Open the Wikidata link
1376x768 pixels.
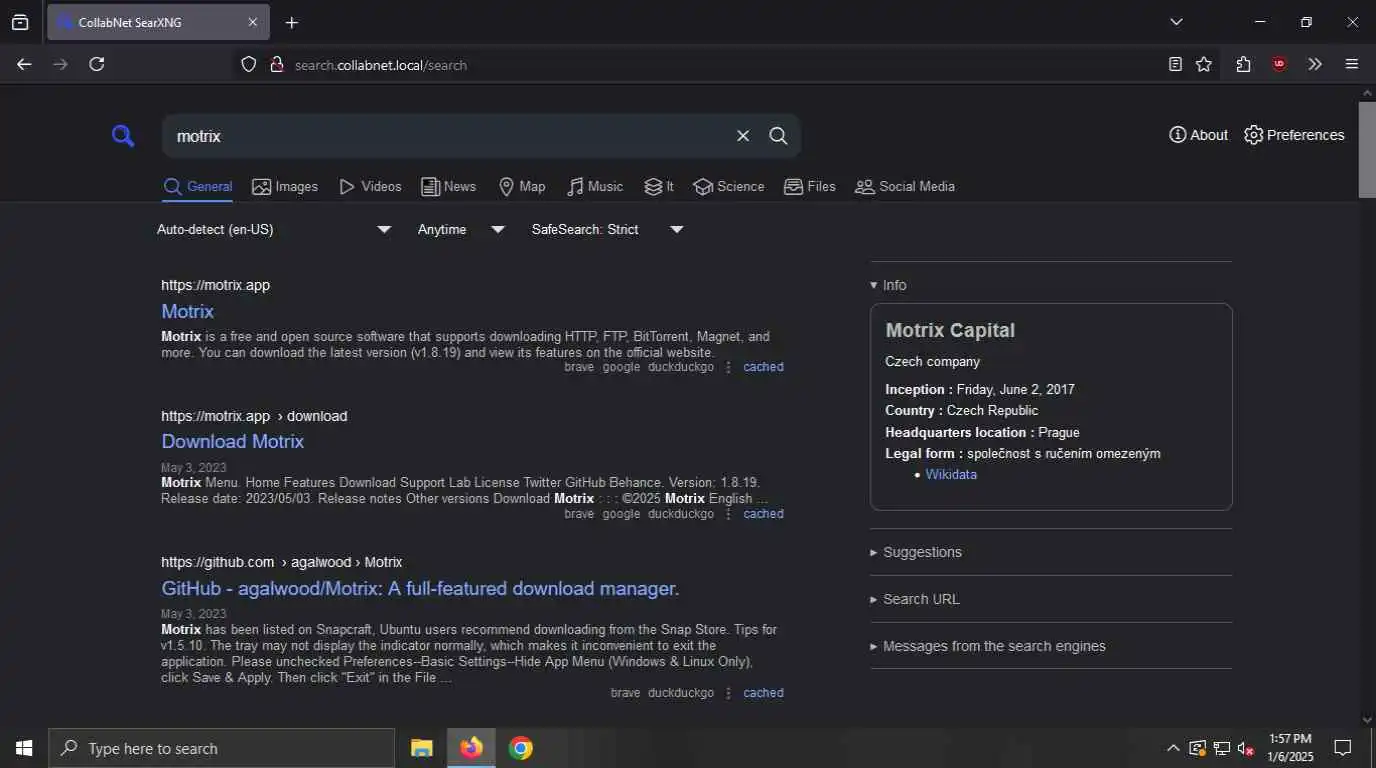951,475
